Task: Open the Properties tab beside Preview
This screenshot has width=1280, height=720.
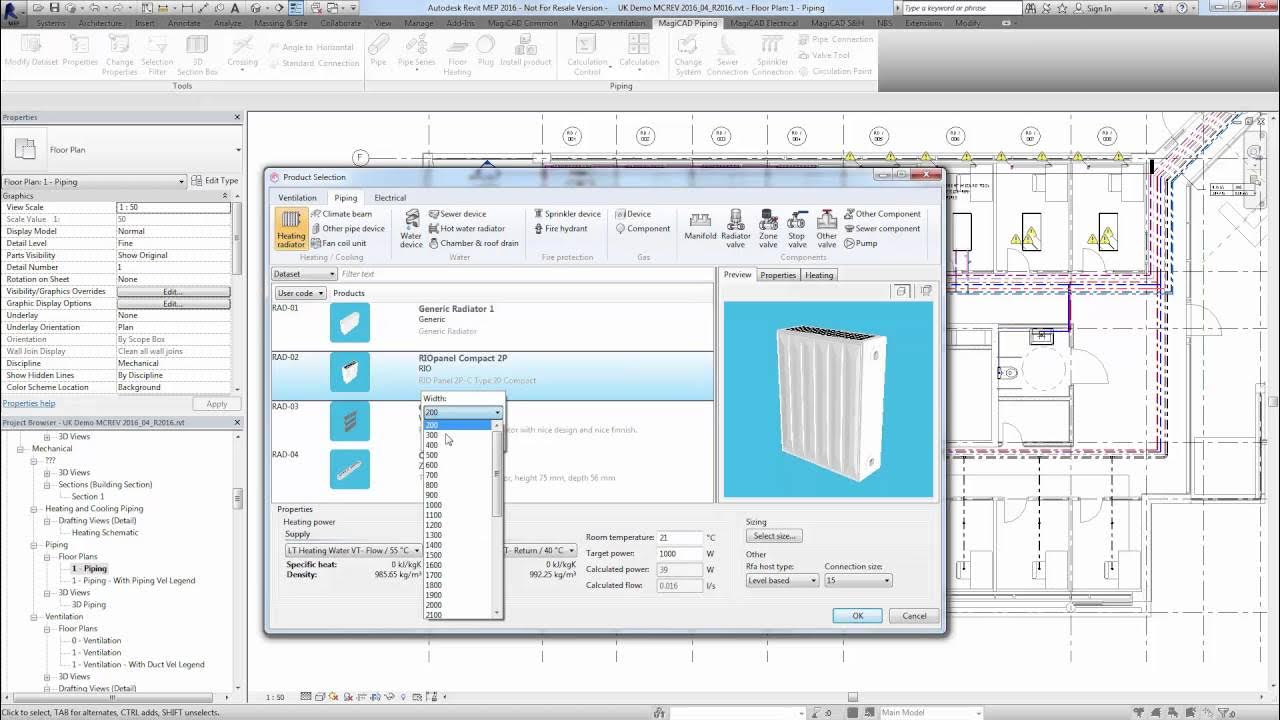Action: pos(778,275)
